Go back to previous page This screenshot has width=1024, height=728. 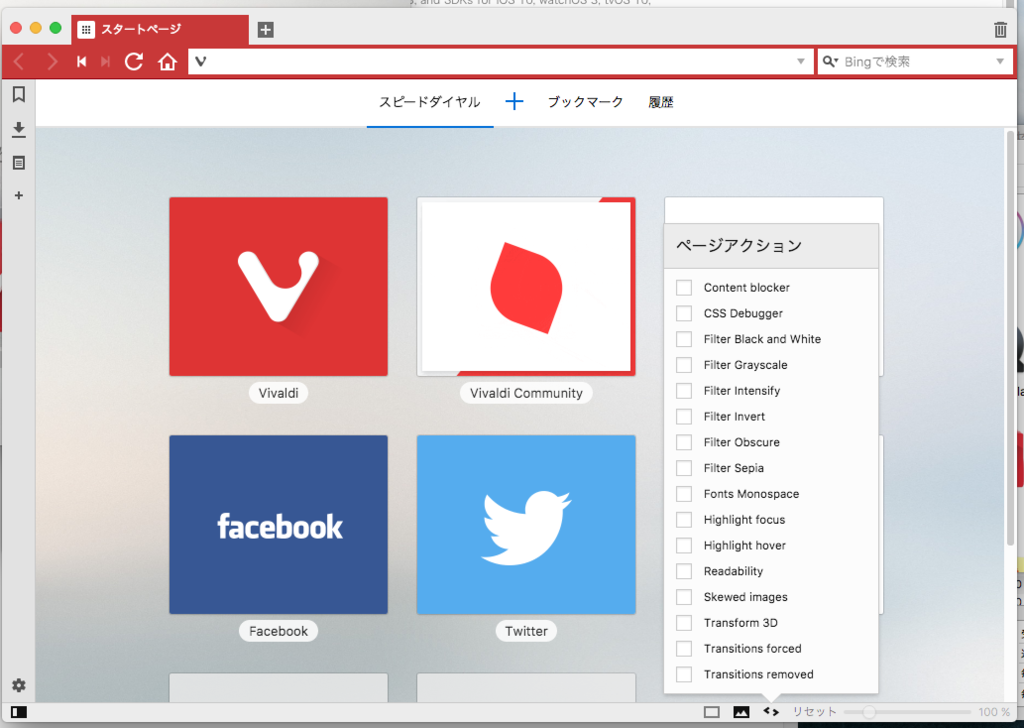[x=19, y=62]
